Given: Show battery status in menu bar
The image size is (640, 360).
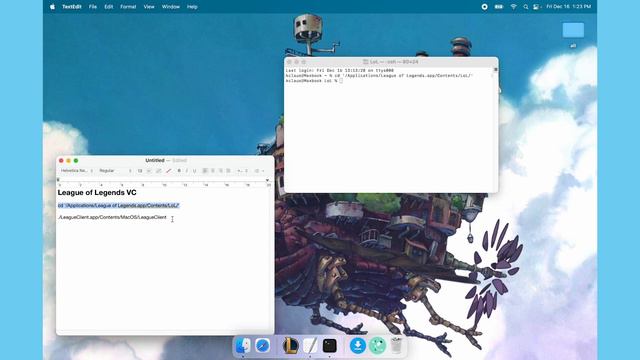Looking at the screenshot, I should (499, 7).
